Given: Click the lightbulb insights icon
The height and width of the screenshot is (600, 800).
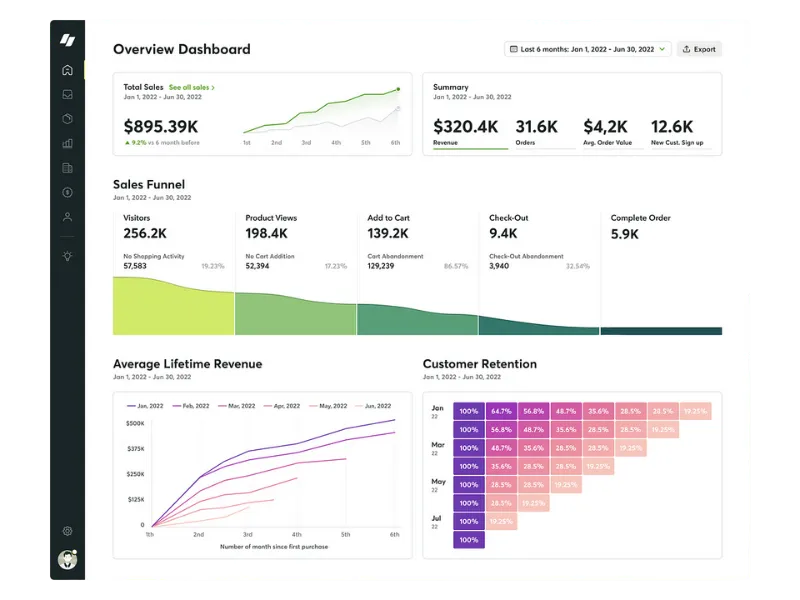Looking at the screenshot, I should (67, 256).
